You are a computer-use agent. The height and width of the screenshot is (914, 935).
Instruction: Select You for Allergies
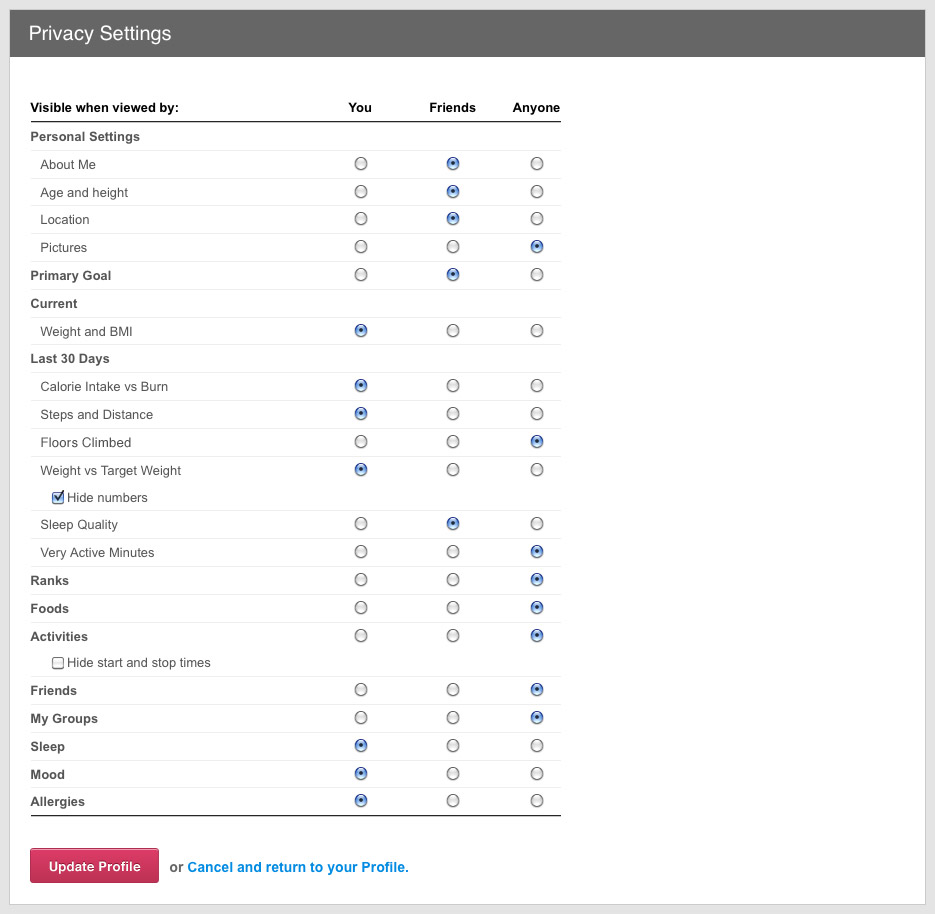click(x=361, y=801)
